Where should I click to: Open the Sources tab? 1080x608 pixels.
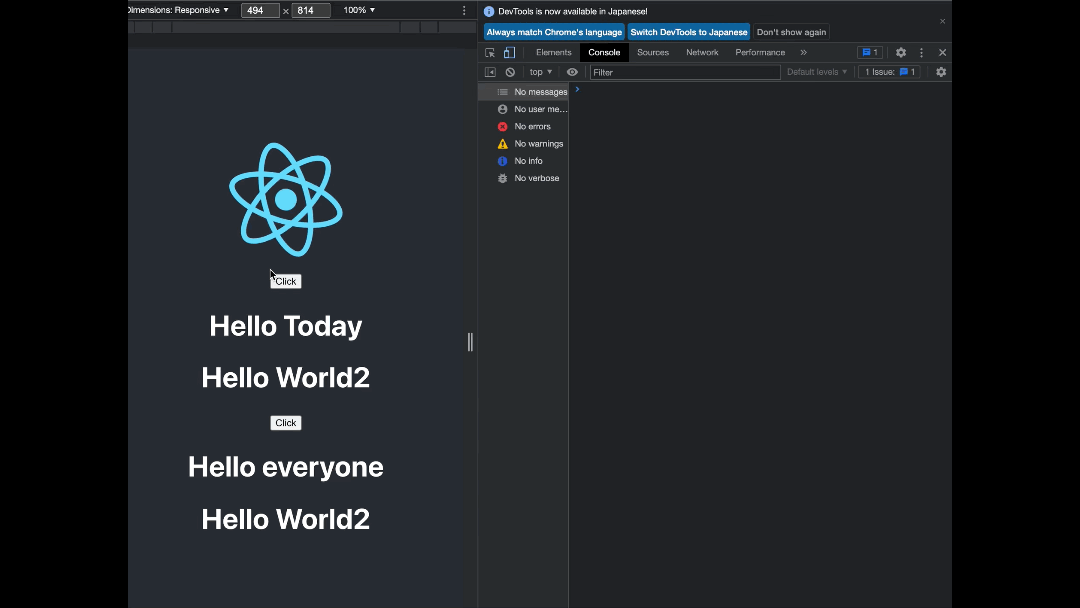tap(653, 52)
